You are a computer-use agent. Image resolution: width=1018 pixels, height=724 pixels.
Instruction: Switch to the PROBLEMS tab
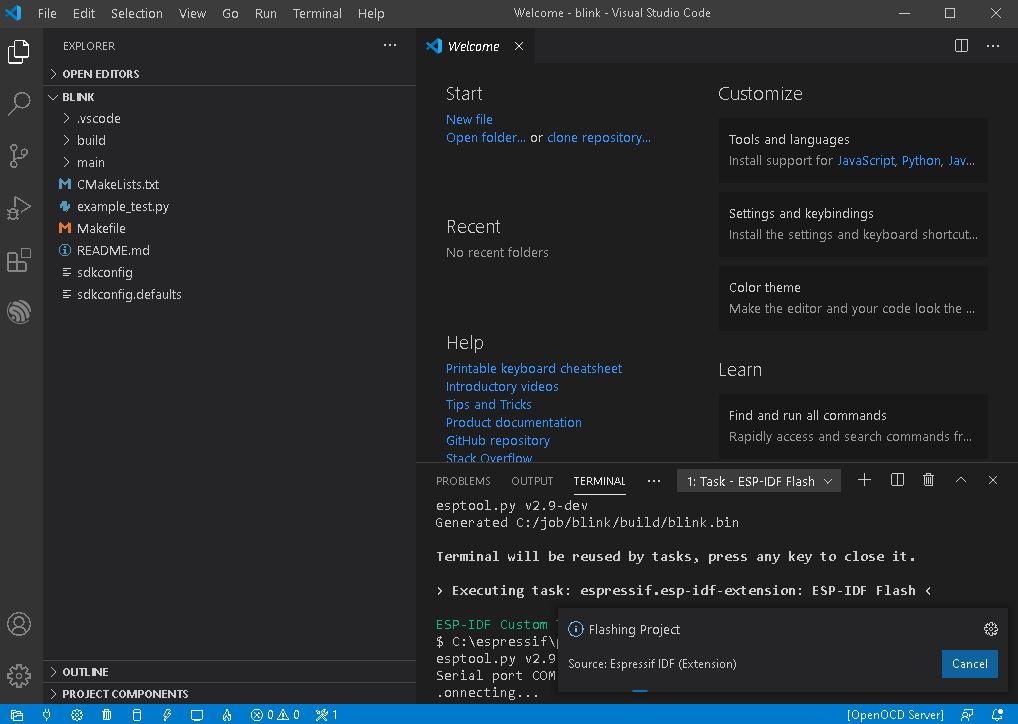(463, 481)
